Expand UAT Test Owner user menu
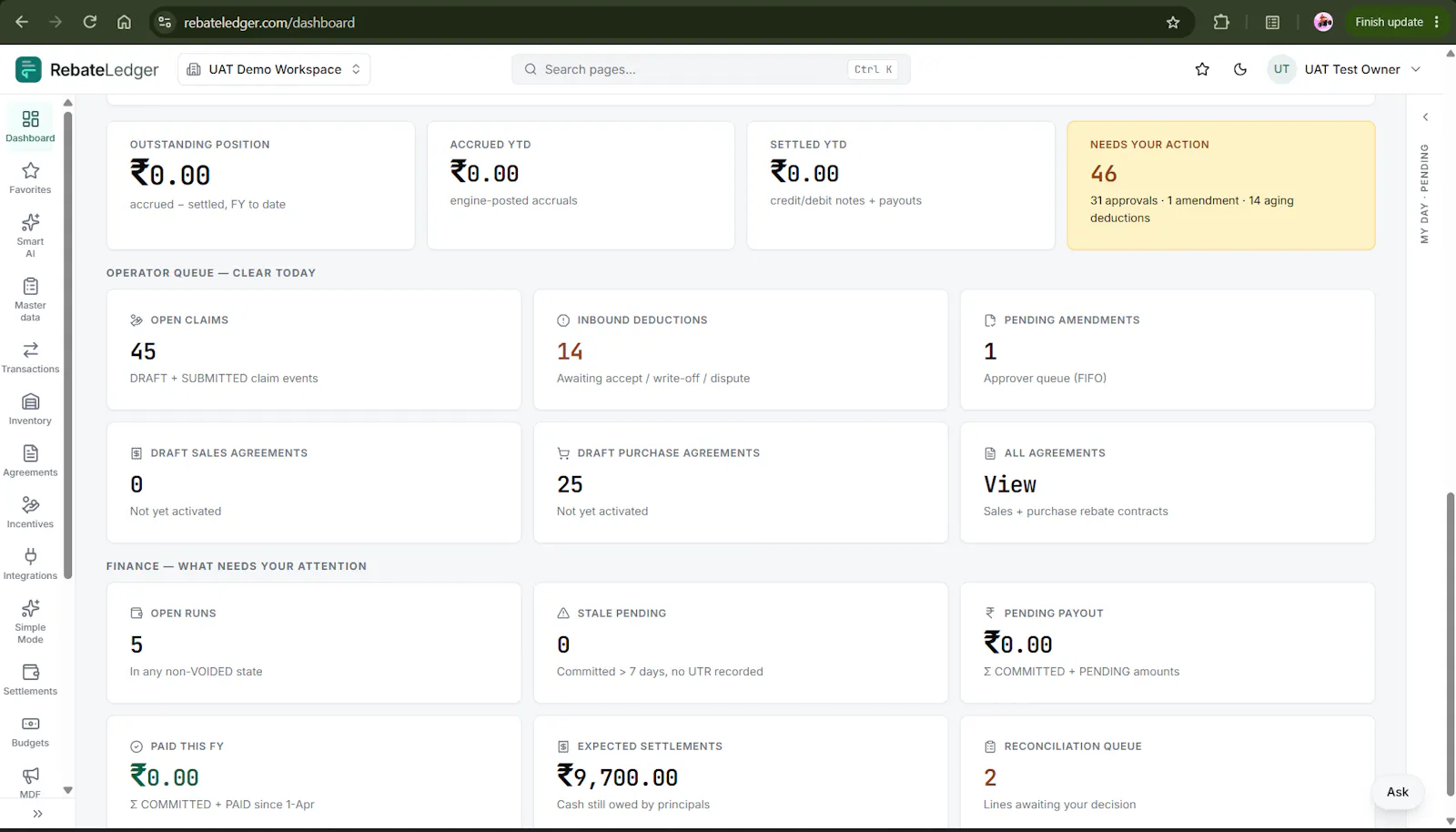The width and height of the screenshot is (1456, 832). [x=1344, y=69]
